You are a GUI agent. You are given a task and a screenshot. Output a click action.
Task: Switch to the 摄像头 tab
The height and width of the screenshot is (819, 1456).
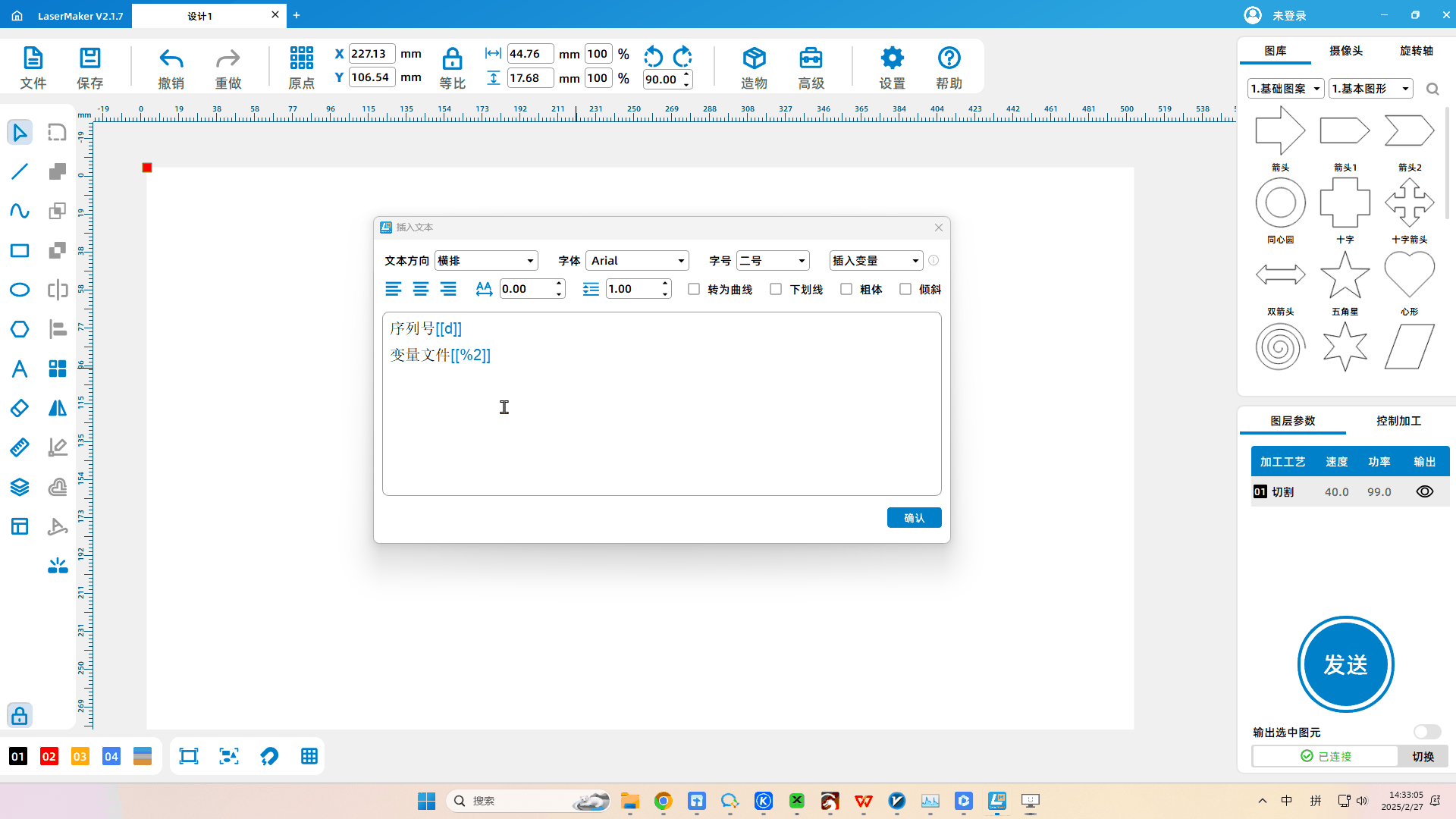tap(1346, 51)
